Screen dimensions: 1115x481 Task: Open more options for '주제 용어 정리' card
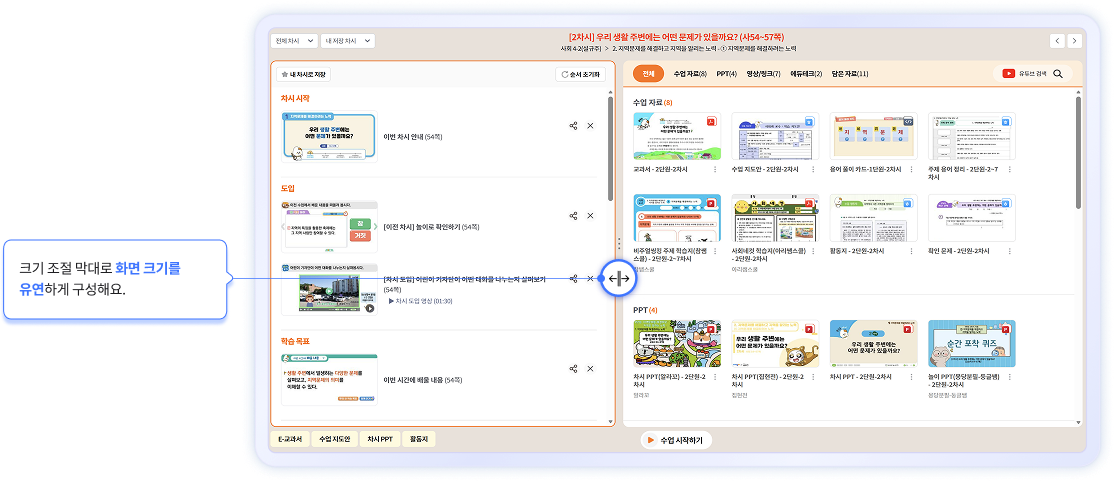click(1010, 169)
